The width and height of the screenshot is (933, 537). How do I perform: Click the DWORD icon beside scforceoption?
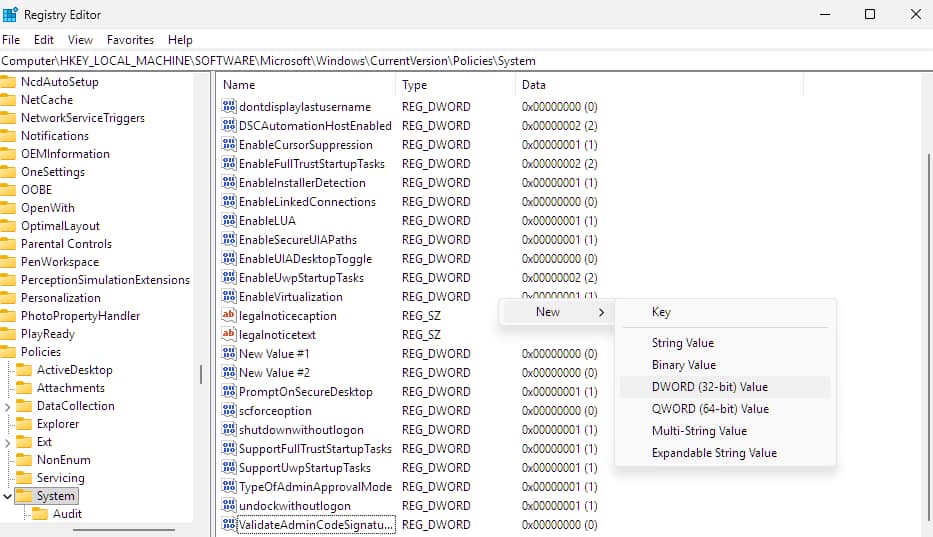[x=229, y=411]
